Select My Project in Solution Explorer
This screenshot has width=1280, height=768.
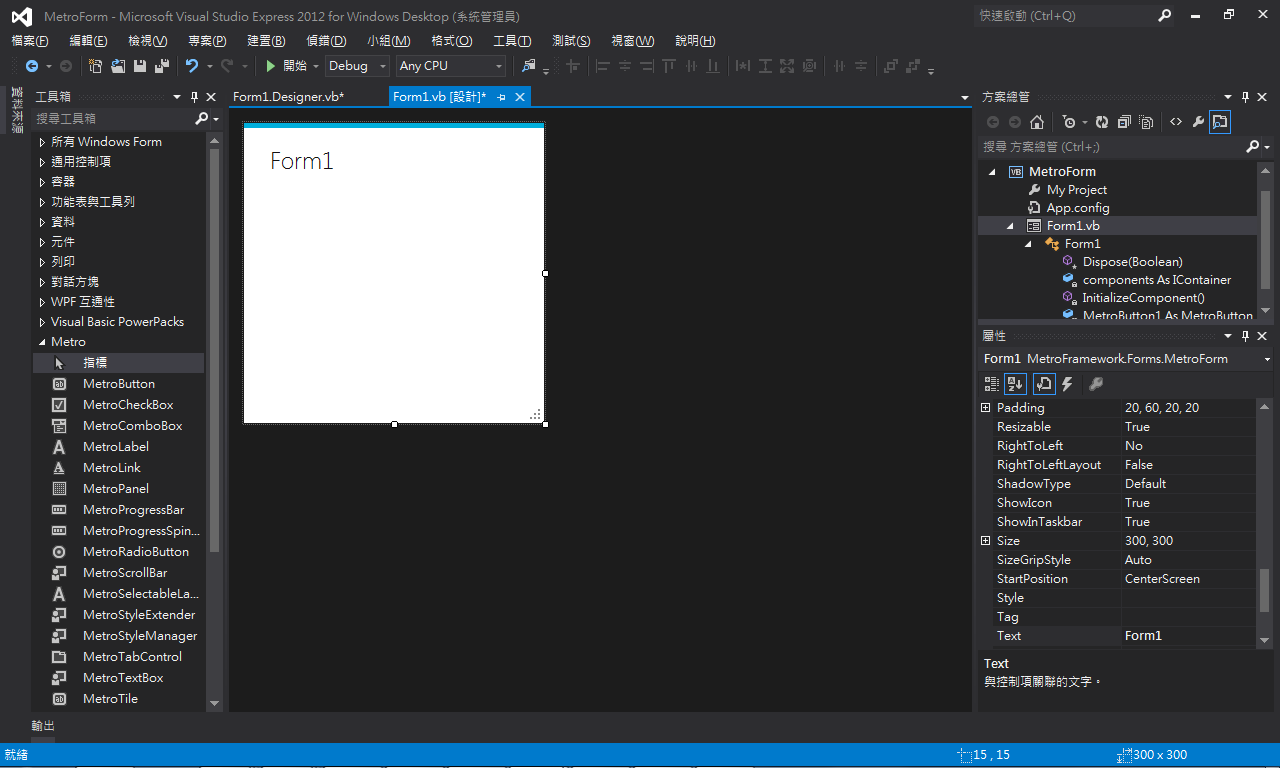1077,190
